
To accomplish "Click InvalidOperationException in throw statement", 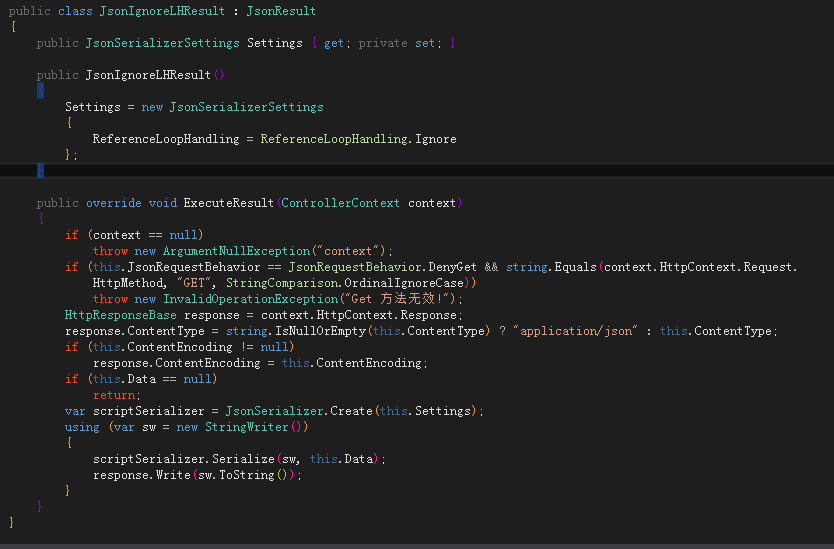I will pyautogui.click(x=251, y=298).
